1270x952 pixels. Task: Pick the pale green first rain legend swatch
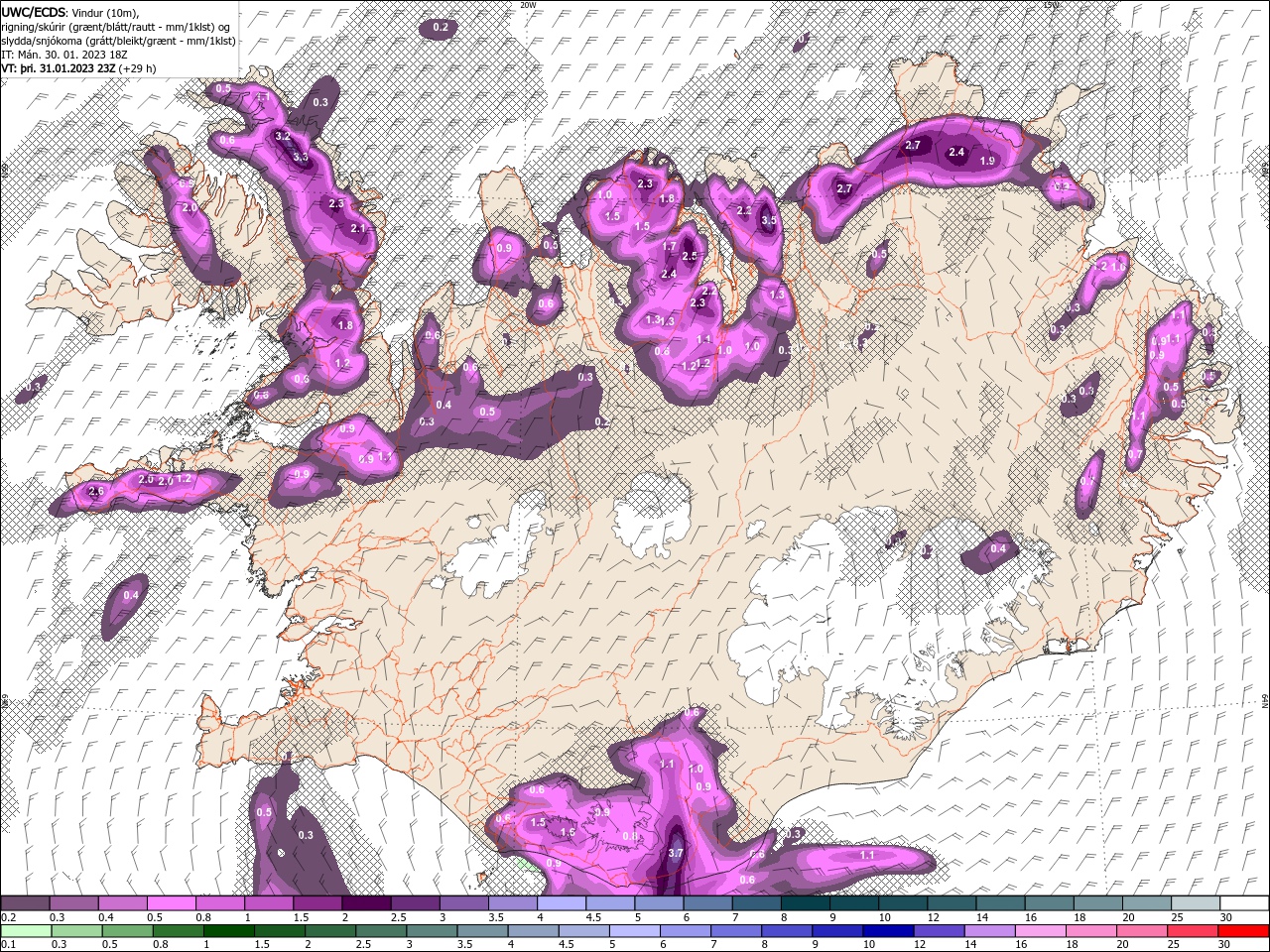(x=27, y=931)
